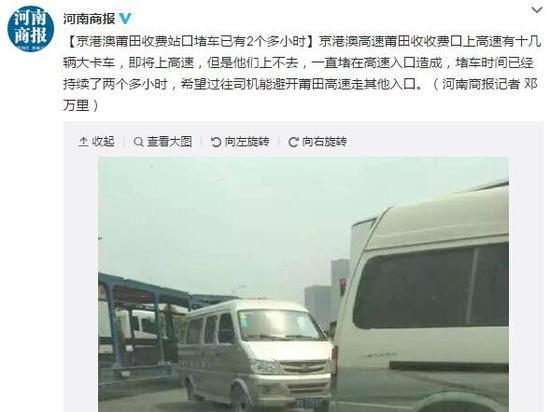Open 查看大图 full-size image link
550x412 pixels.
coord(169,142)
